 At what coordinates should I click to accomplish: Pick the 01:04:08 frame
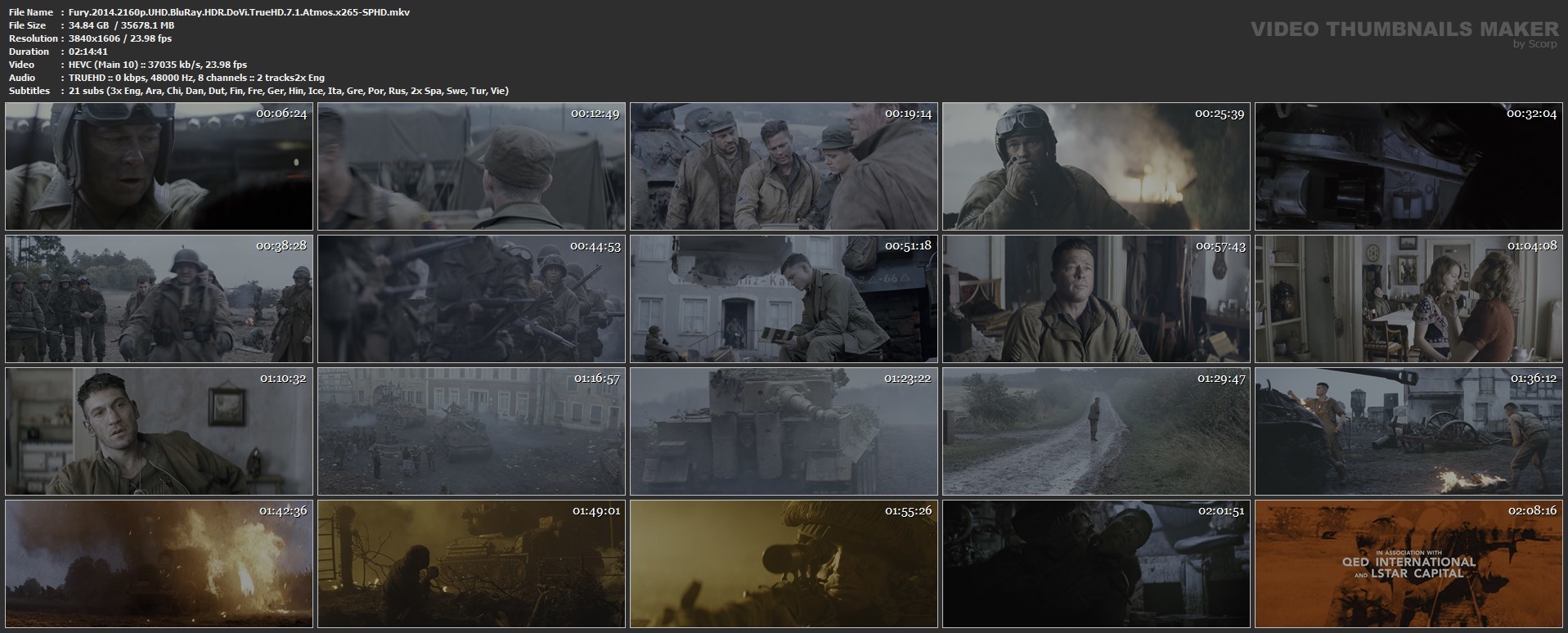point(1409,299)
